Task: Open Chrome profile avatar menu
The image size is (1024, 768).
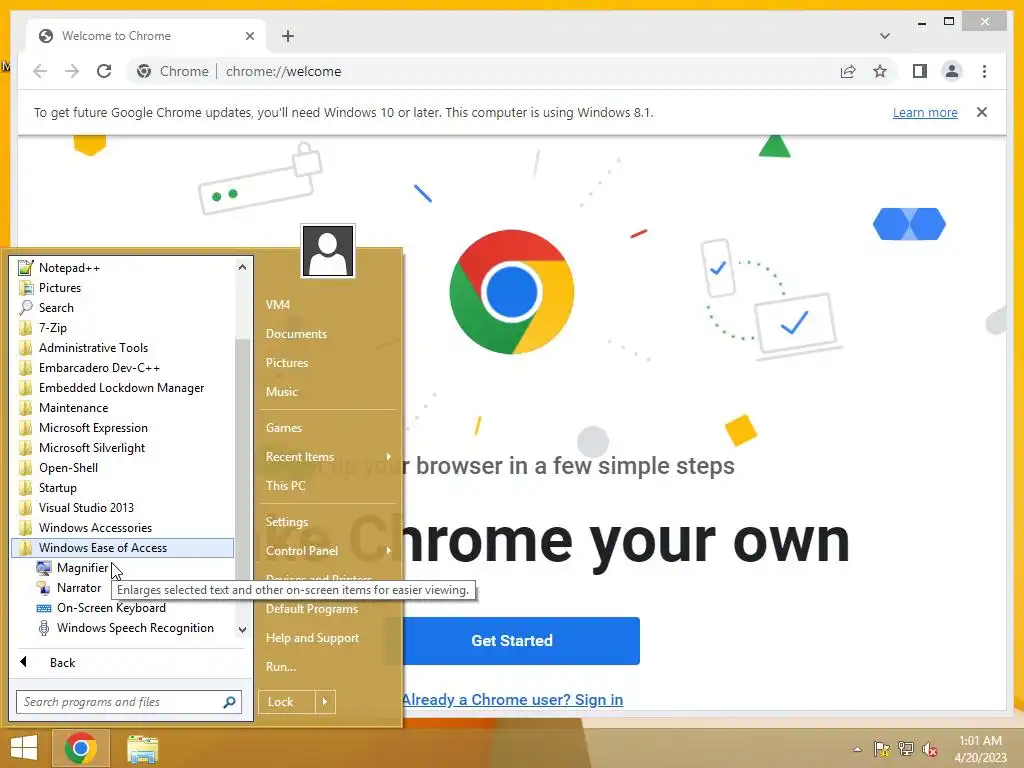Action: [x=952, y=71]
